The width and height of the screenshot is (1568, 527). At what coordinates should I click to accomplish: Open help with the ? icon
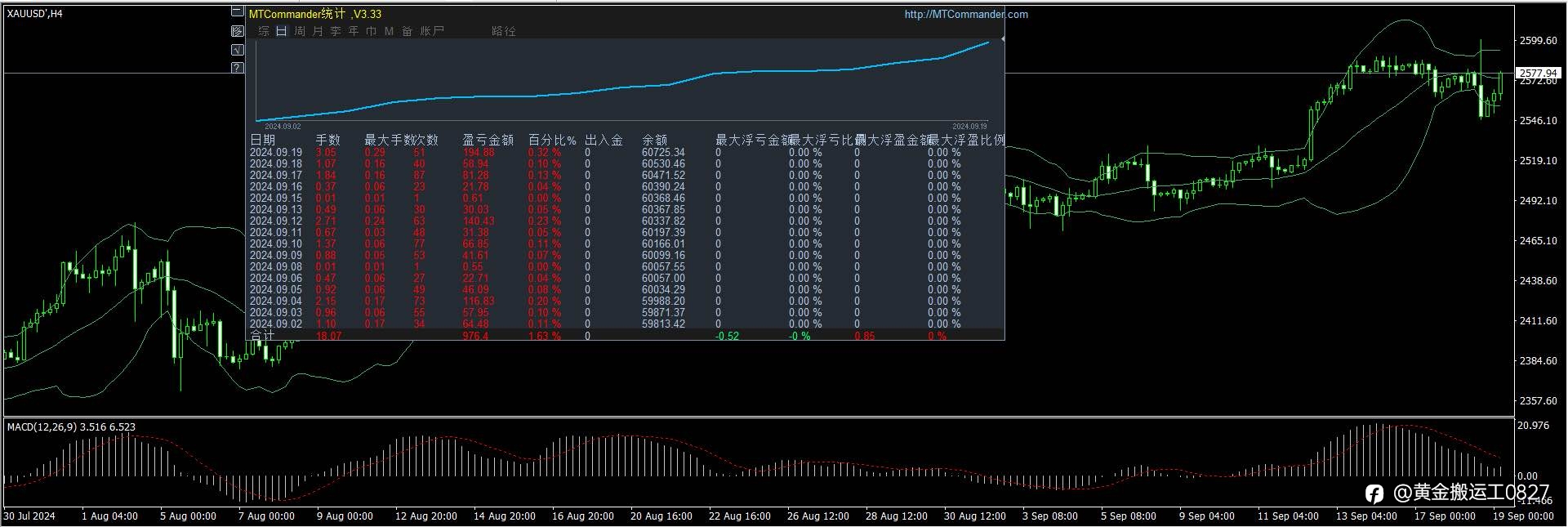pos(237,68)
